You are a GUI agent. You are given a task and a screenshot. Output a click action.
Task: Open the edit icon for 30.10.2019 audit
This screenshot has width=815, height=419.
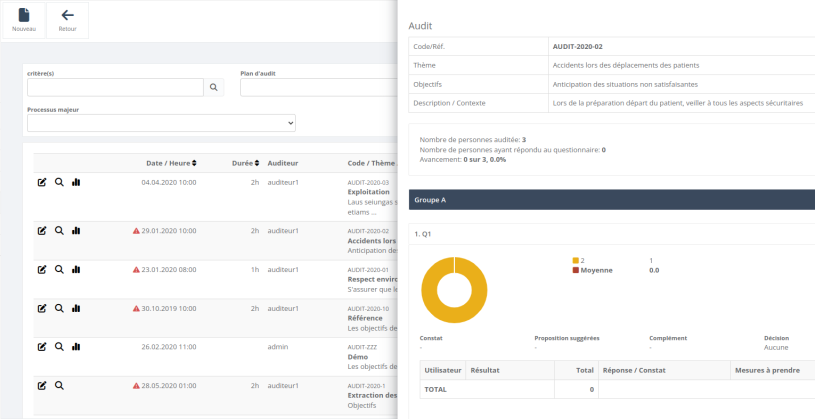pos(42,308)
